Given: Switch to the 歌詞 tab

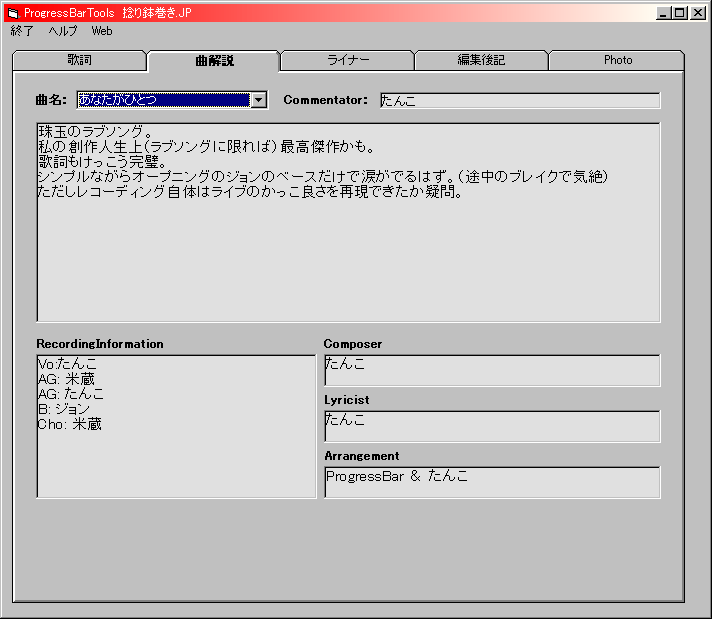Looking at the screenshot, I should [x=79, y=60].
